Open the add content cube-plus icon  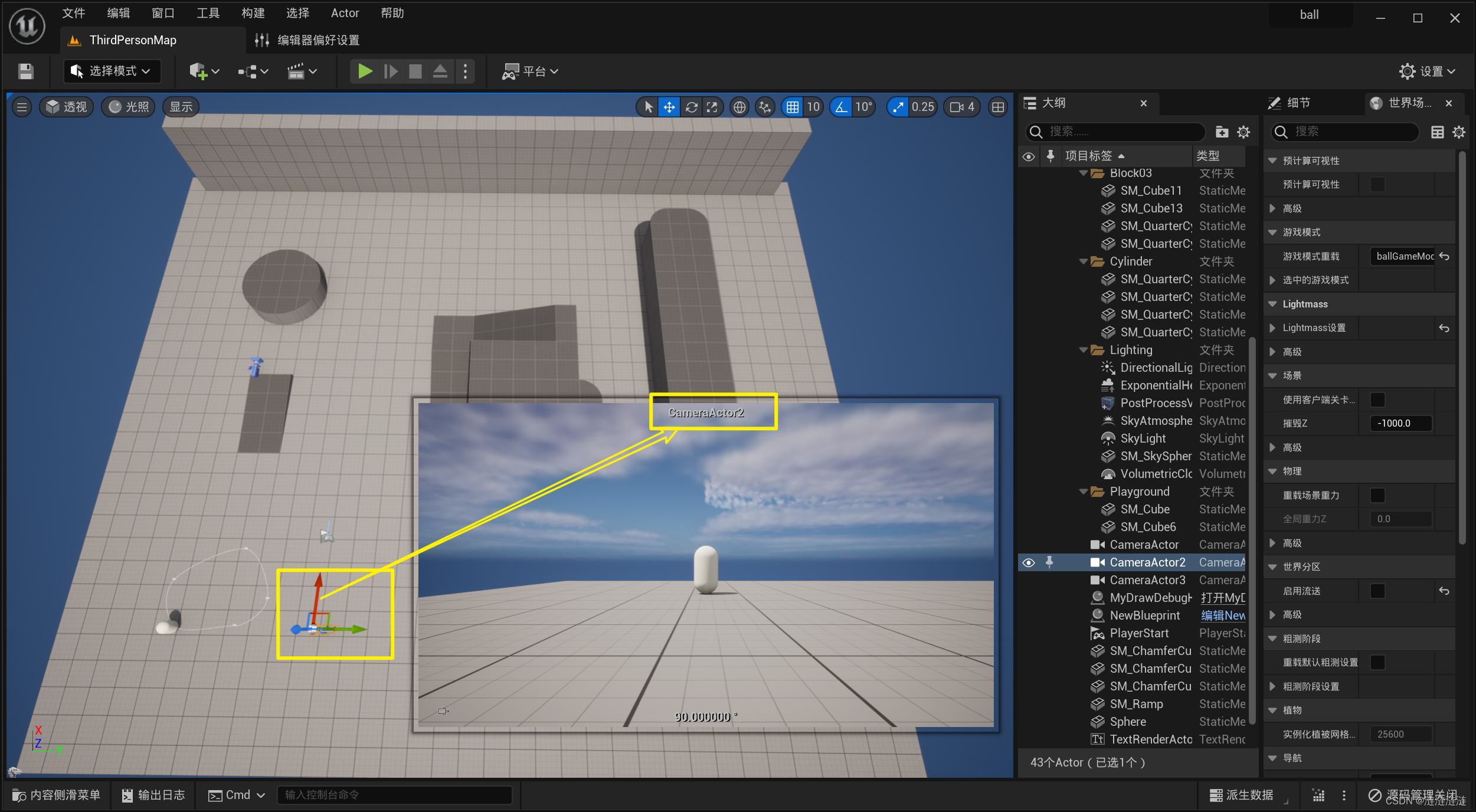(x=199, y=71)
